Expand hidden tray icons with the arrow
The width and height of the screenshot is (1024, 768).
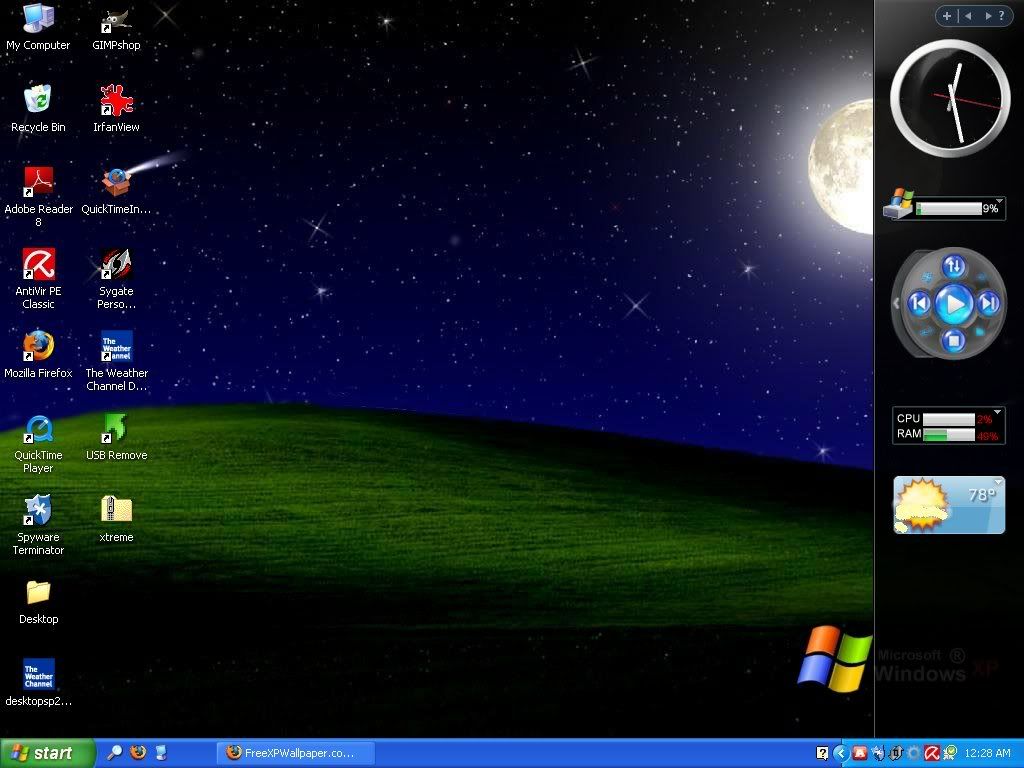point(841,753)
